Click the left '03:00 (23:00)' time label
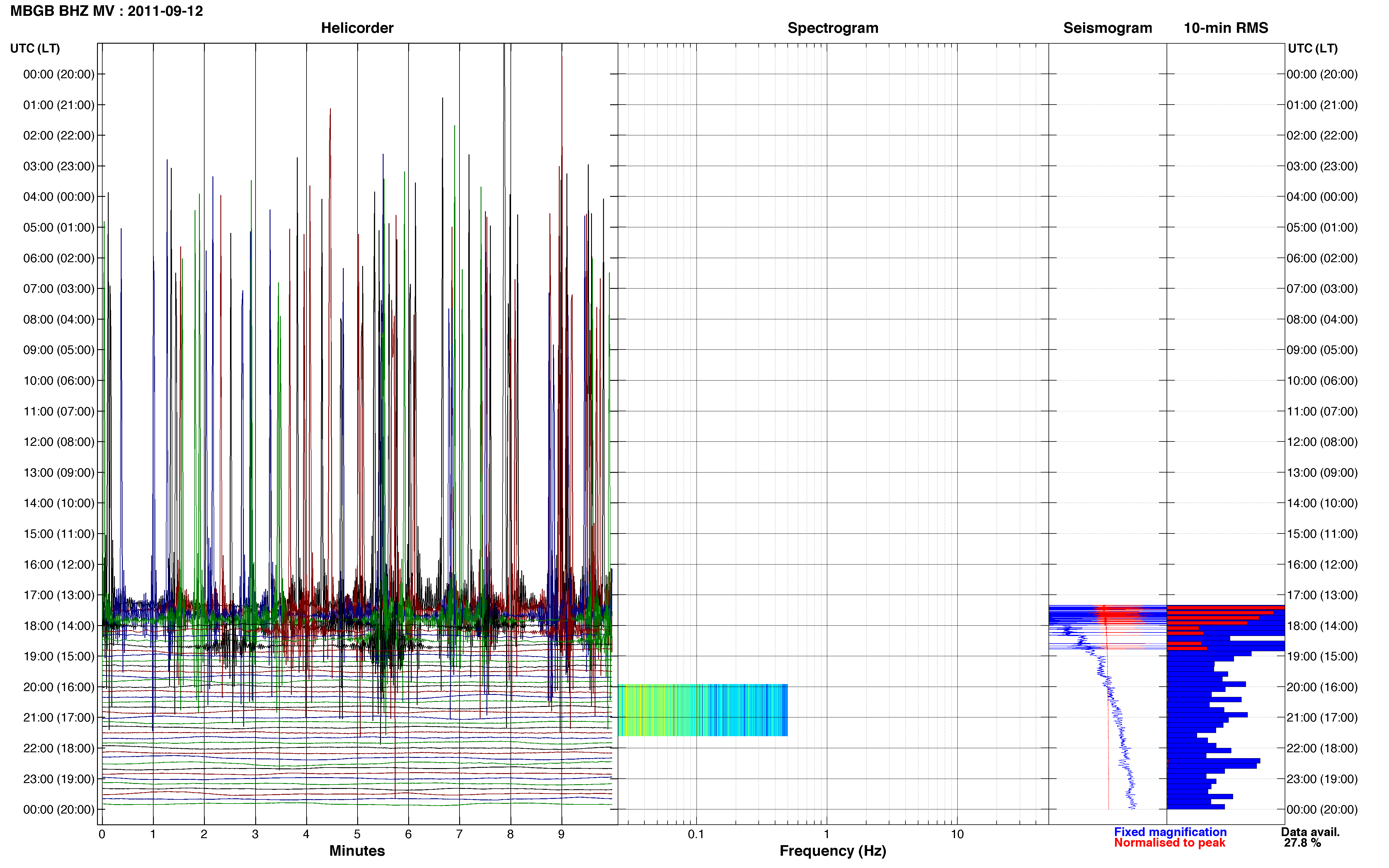The width and height of the screenshot is (1389, 868). click(x=59, y=166)
